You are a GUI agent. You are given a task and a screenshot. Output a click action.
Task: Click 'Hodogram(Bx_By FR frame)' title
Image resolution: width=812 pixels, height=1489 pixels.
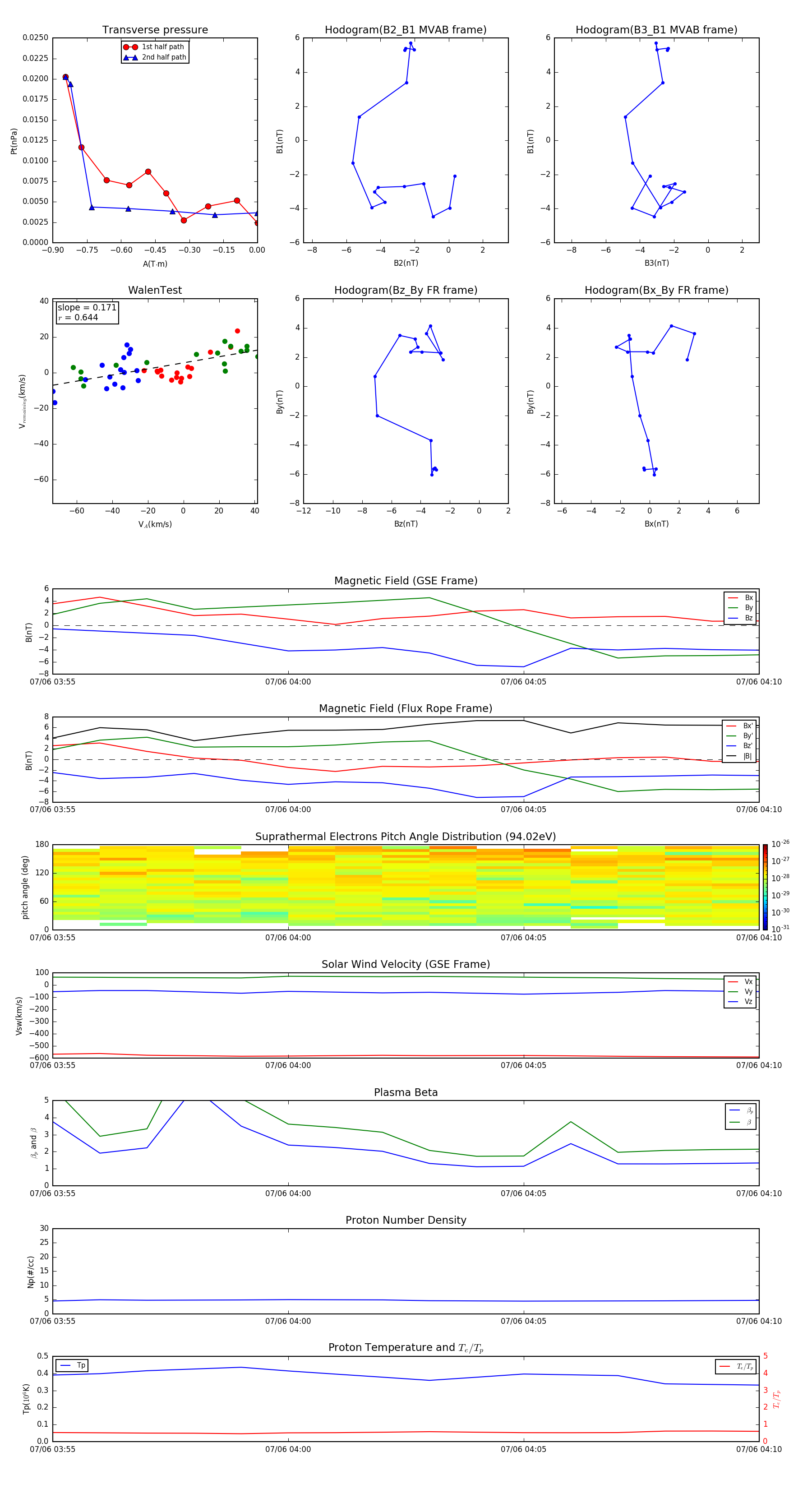pos(656,290)
